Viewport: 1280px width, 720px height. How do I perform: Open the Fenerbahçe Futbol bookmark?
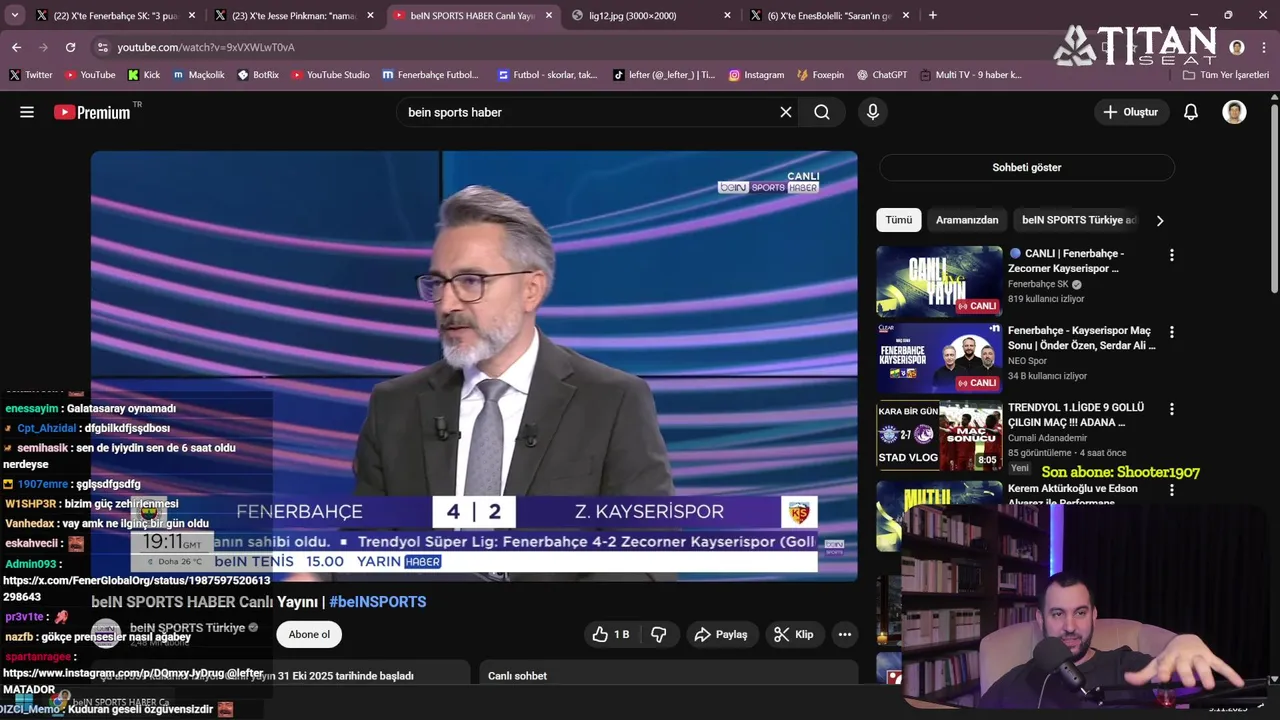431,75
